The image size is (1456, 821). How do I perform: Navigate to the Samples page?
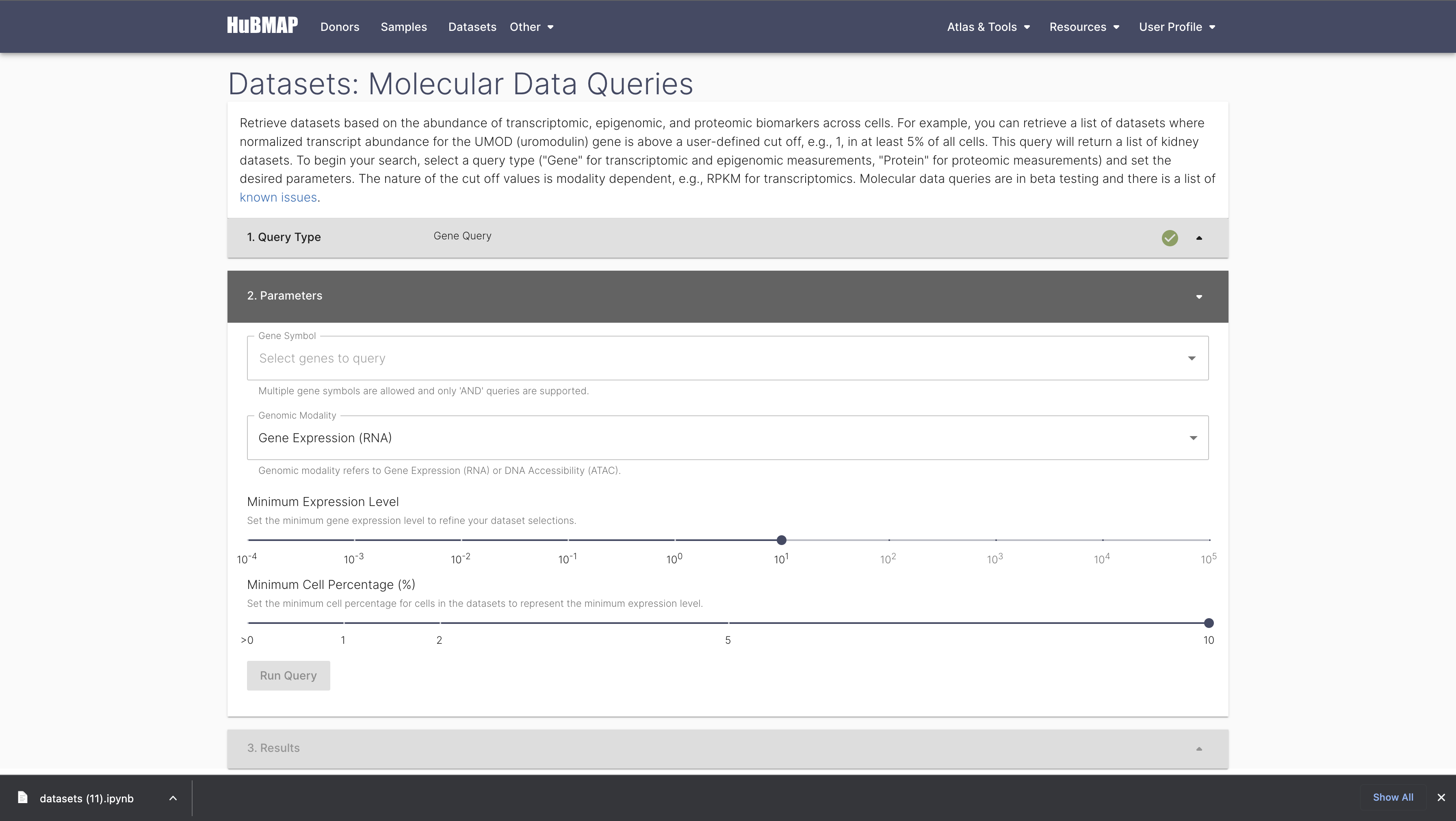click(x=403, y=26)
